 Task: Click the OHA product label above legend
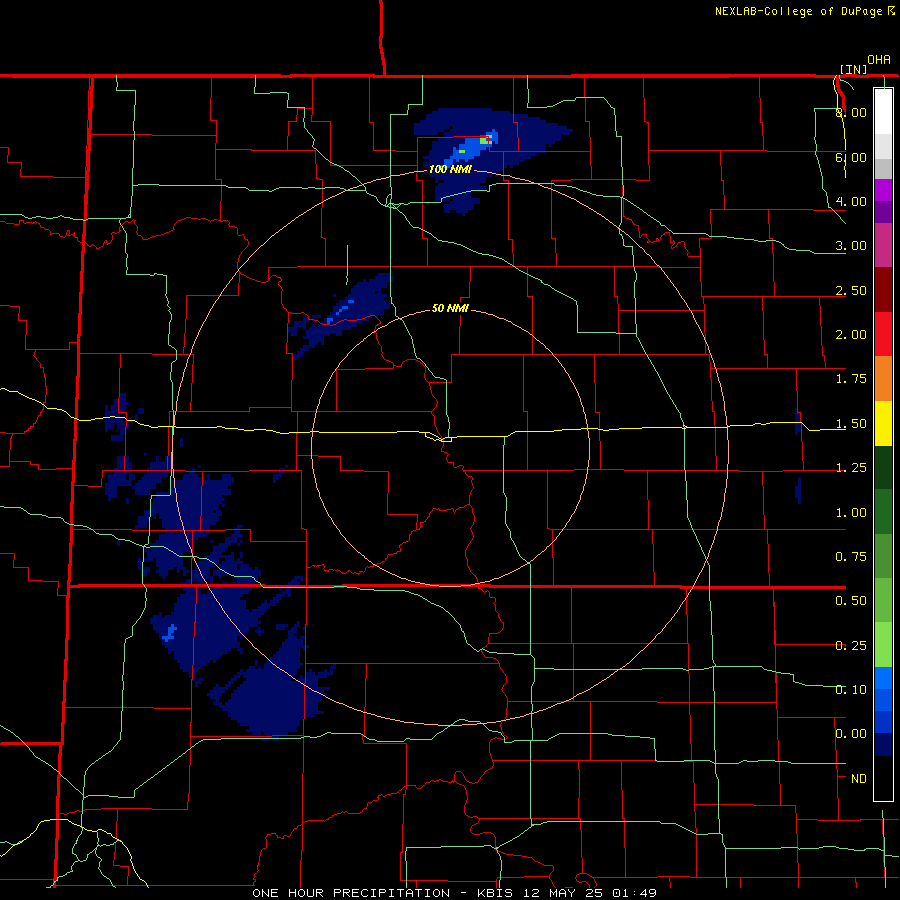879,60
